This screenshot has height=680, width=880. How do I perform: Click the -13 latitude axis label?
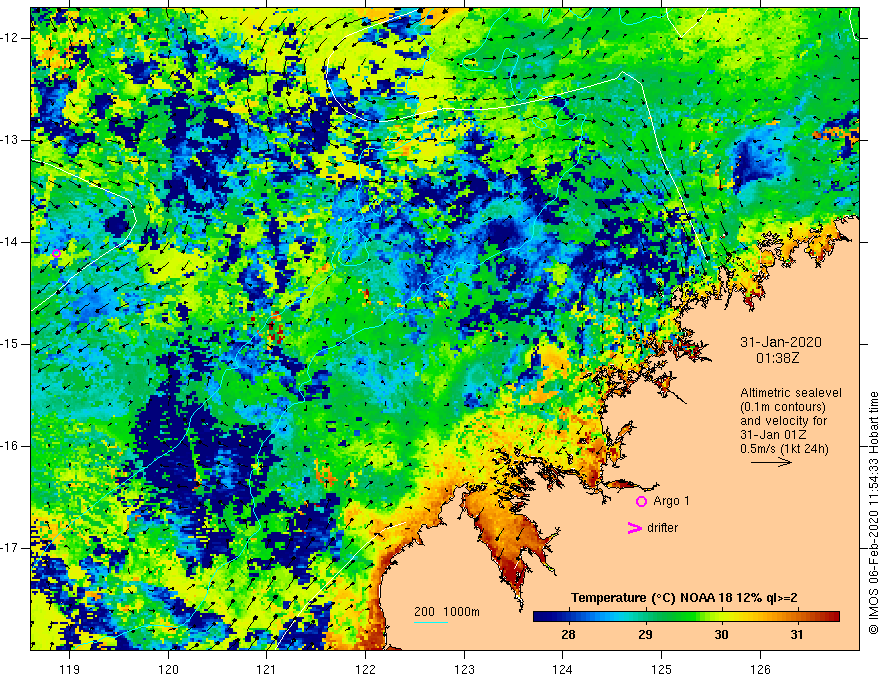click(x=10, y=140)
